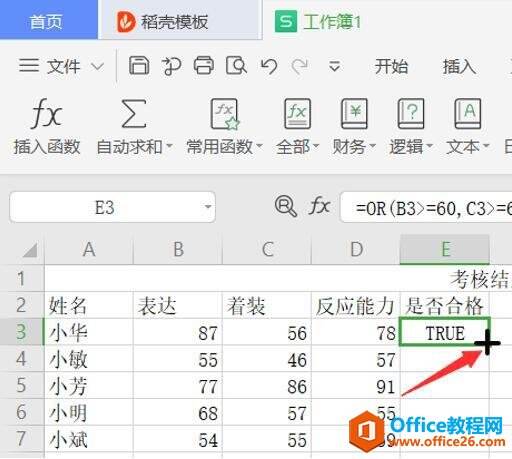The width and height of the screenshot is (512, 459).
Task: Click the Select All corner triangle
Action: click(30, 250)
